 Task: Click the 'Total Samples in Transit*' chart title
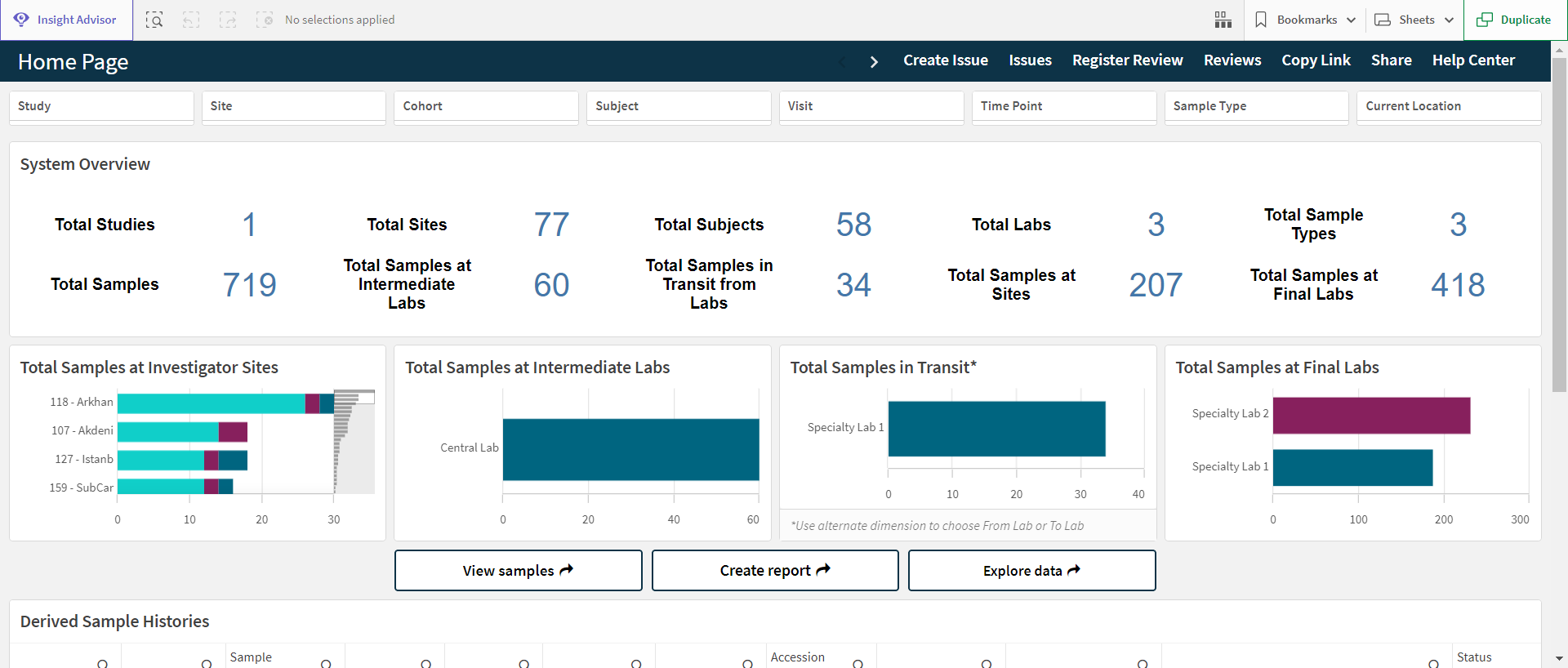coord(884,367)
